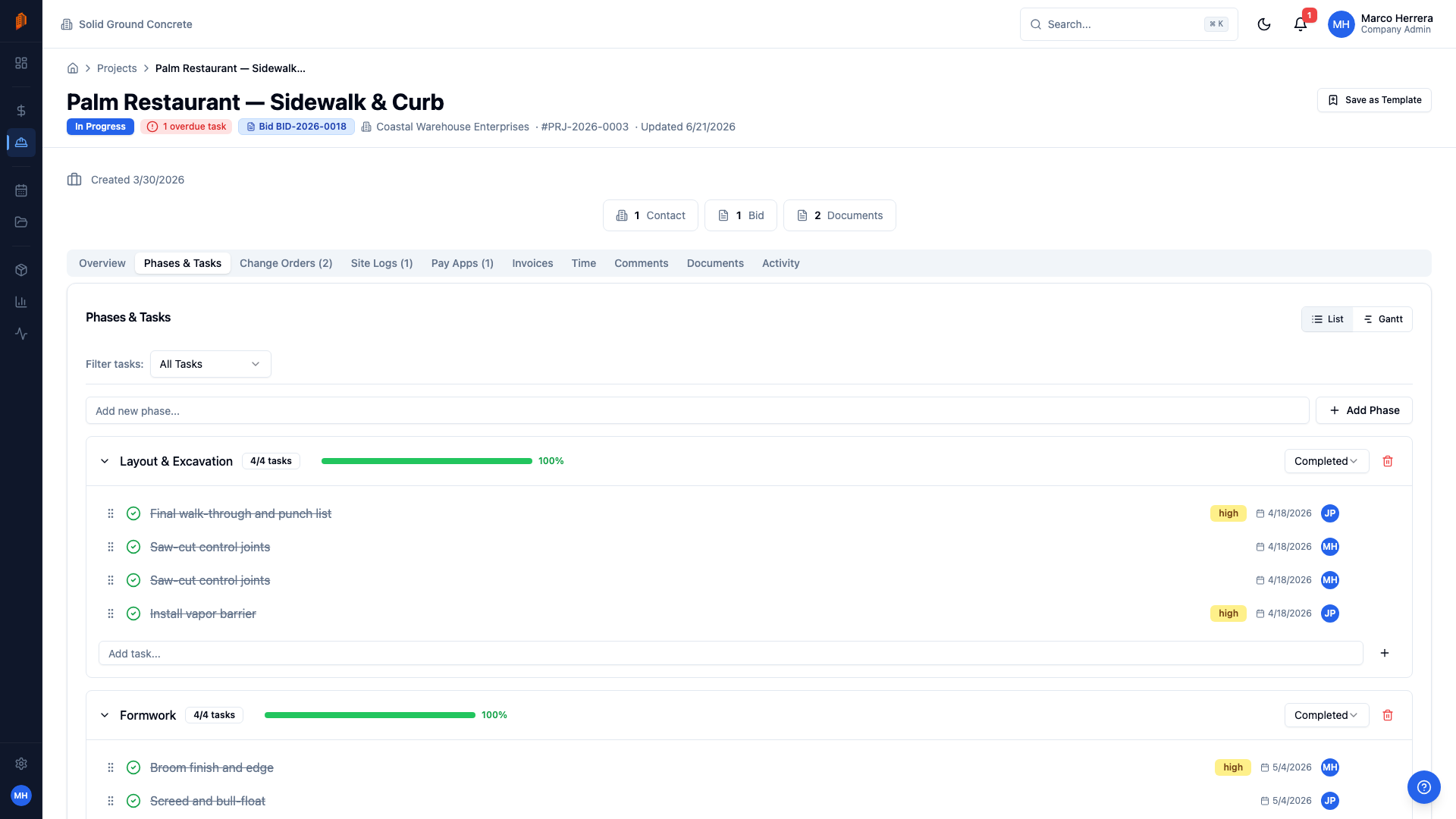Click In Progress status badge
Screen dimensions: 1456x819
pos(100,127)
